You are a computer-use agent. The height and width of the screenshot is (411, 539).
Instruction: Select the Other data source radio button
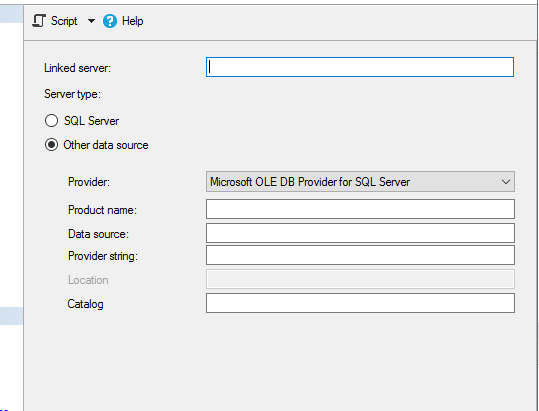51,145
